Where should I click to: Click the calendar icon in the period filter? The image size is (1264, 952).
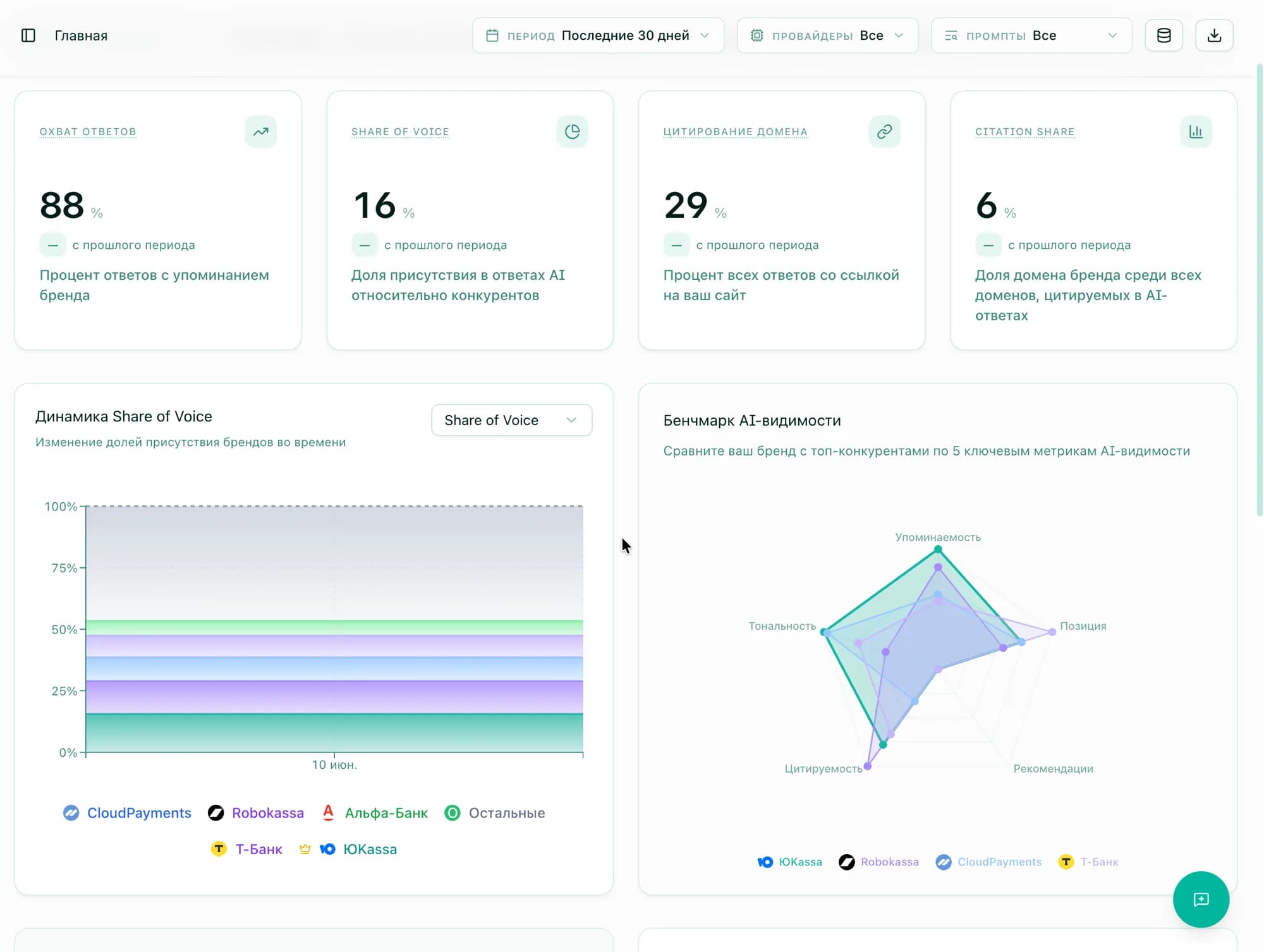492,35
